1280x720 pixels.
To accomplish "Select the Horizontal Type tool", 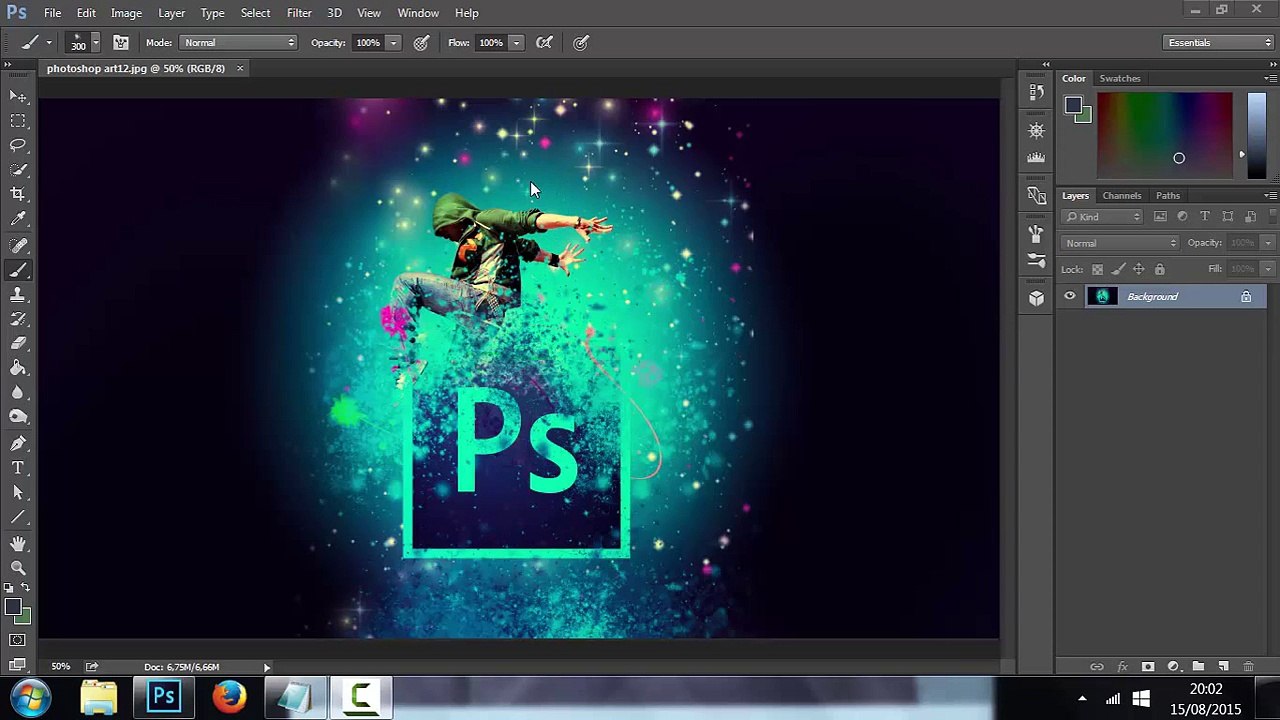I will point(18,468).
